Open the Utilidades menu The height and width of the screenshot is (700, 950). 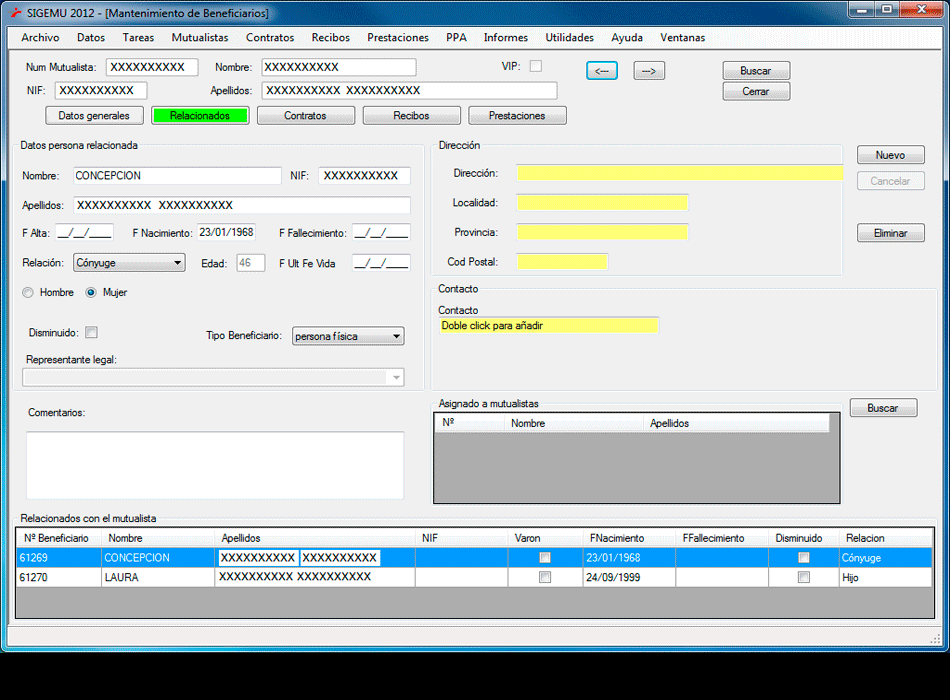pyautogui.click(x=570, y=38)
